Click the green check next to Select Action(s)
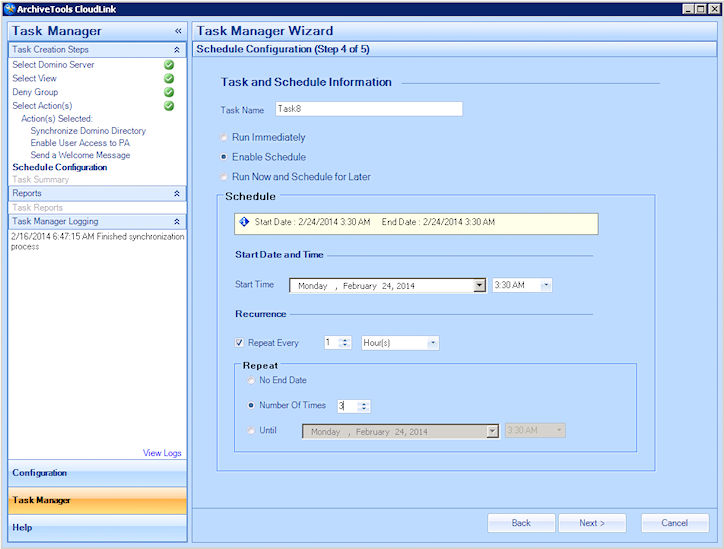The image size is (724, 549). pos(169,106)
